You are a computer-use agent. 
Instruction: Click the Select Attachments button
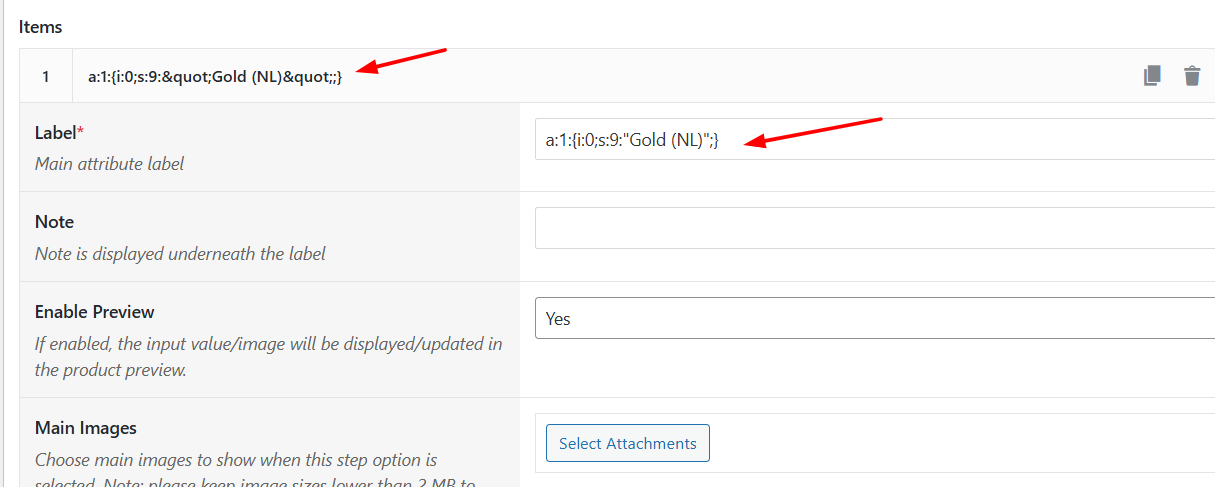[628, 443]
